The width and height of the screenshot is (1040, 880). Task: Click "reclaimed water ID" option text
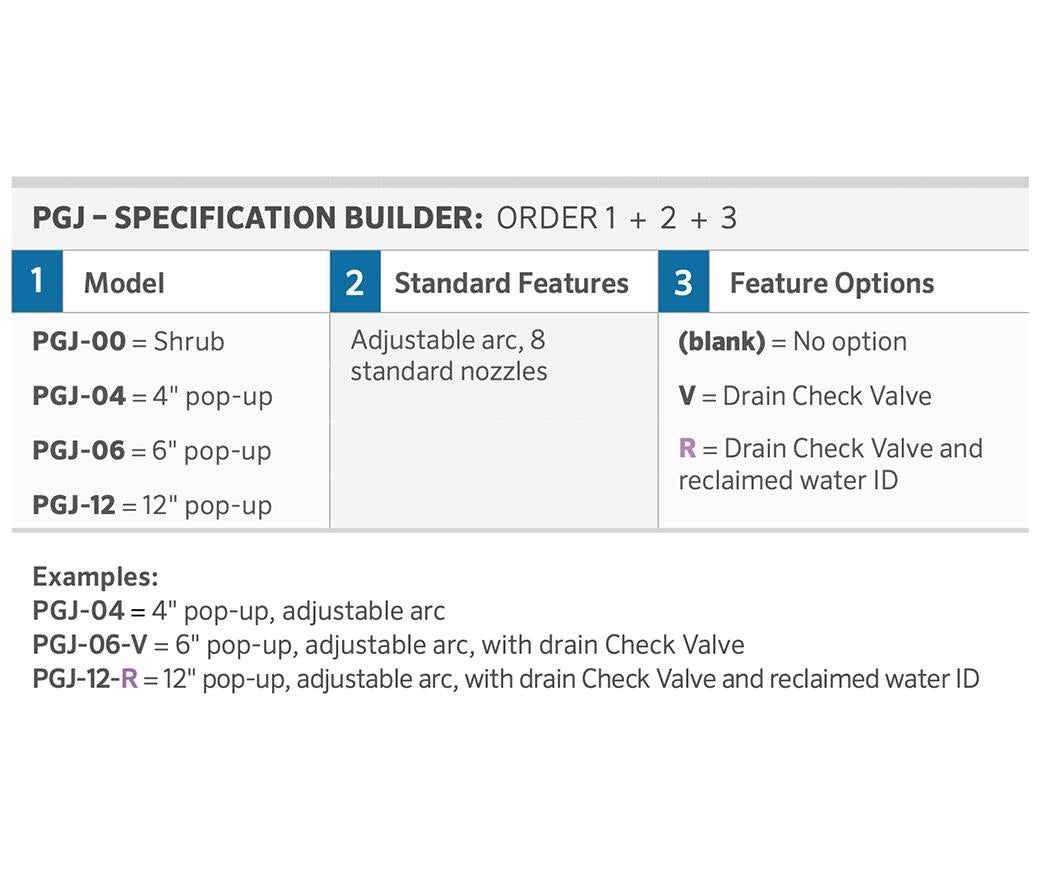(x=788, y=480)
